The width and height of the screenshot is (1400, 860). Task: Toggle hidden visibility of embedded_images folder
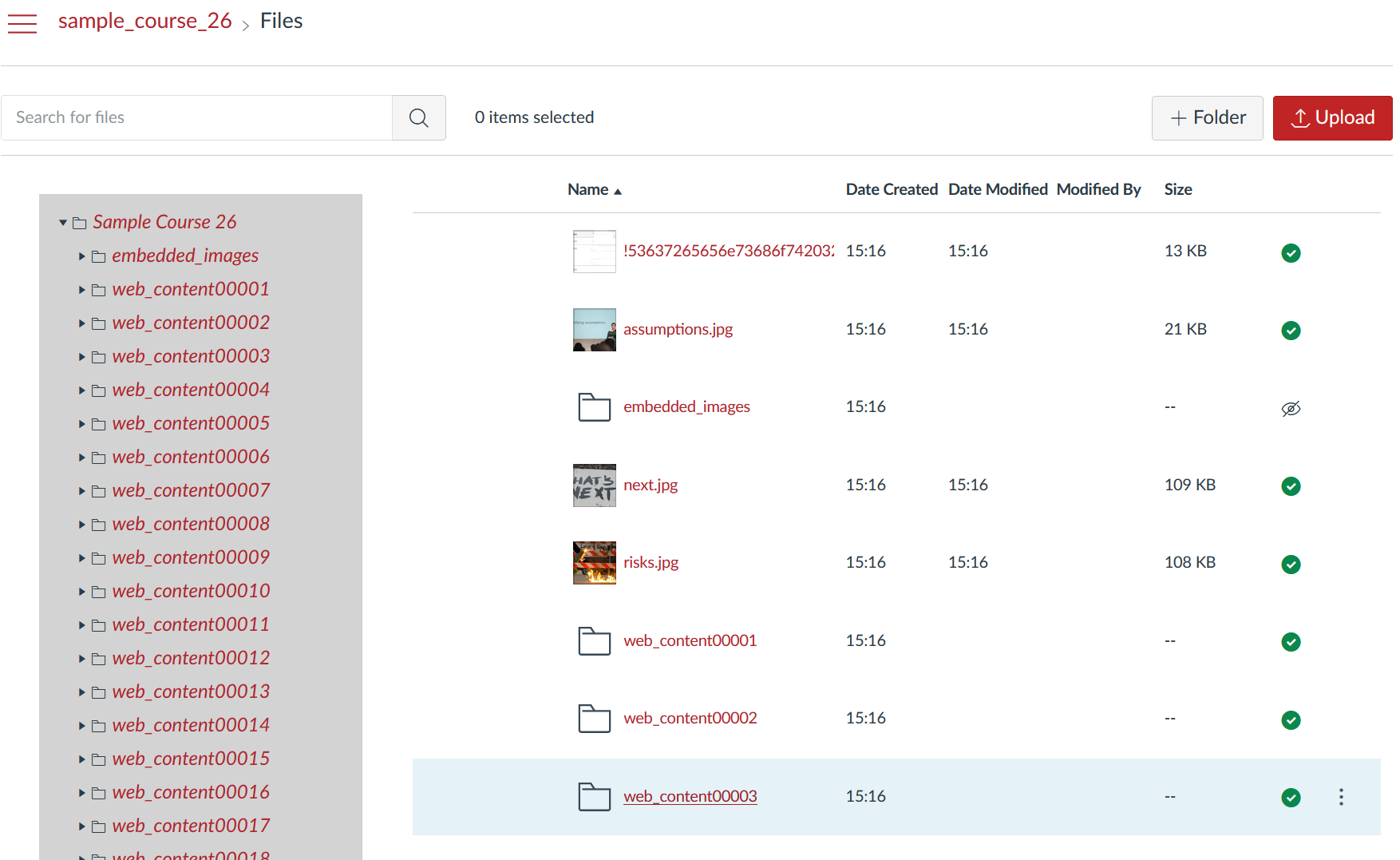(x=1291, y=409)
